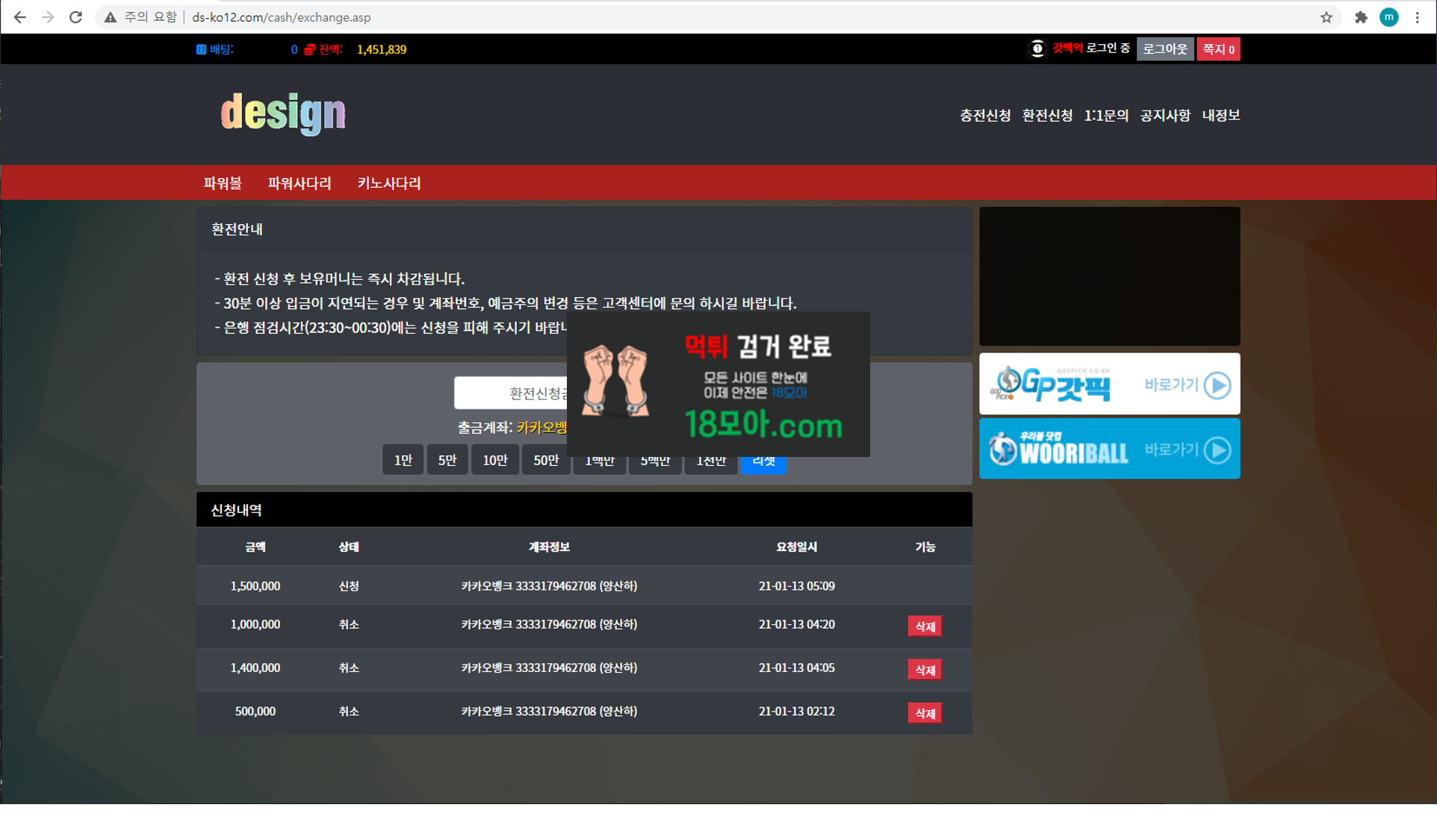This screenshot has height=840, width=1437.
Task: Select the 10만 amount button
Action: click(x=494, y=460)
